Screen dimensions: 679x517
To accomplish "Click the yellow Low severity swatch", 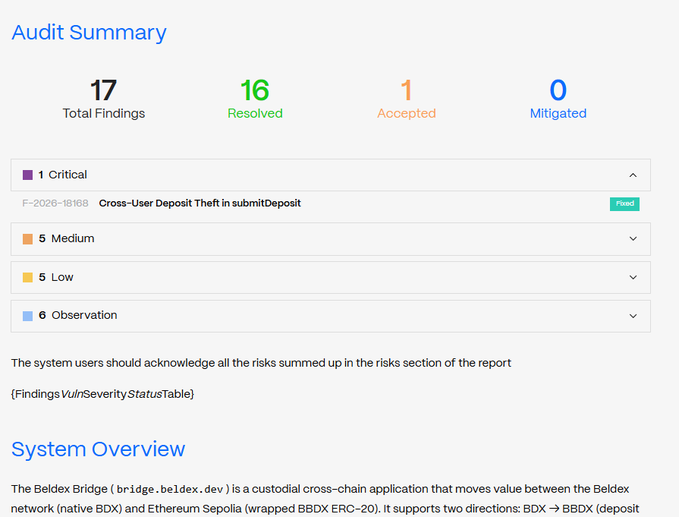I will pos(28,277).
